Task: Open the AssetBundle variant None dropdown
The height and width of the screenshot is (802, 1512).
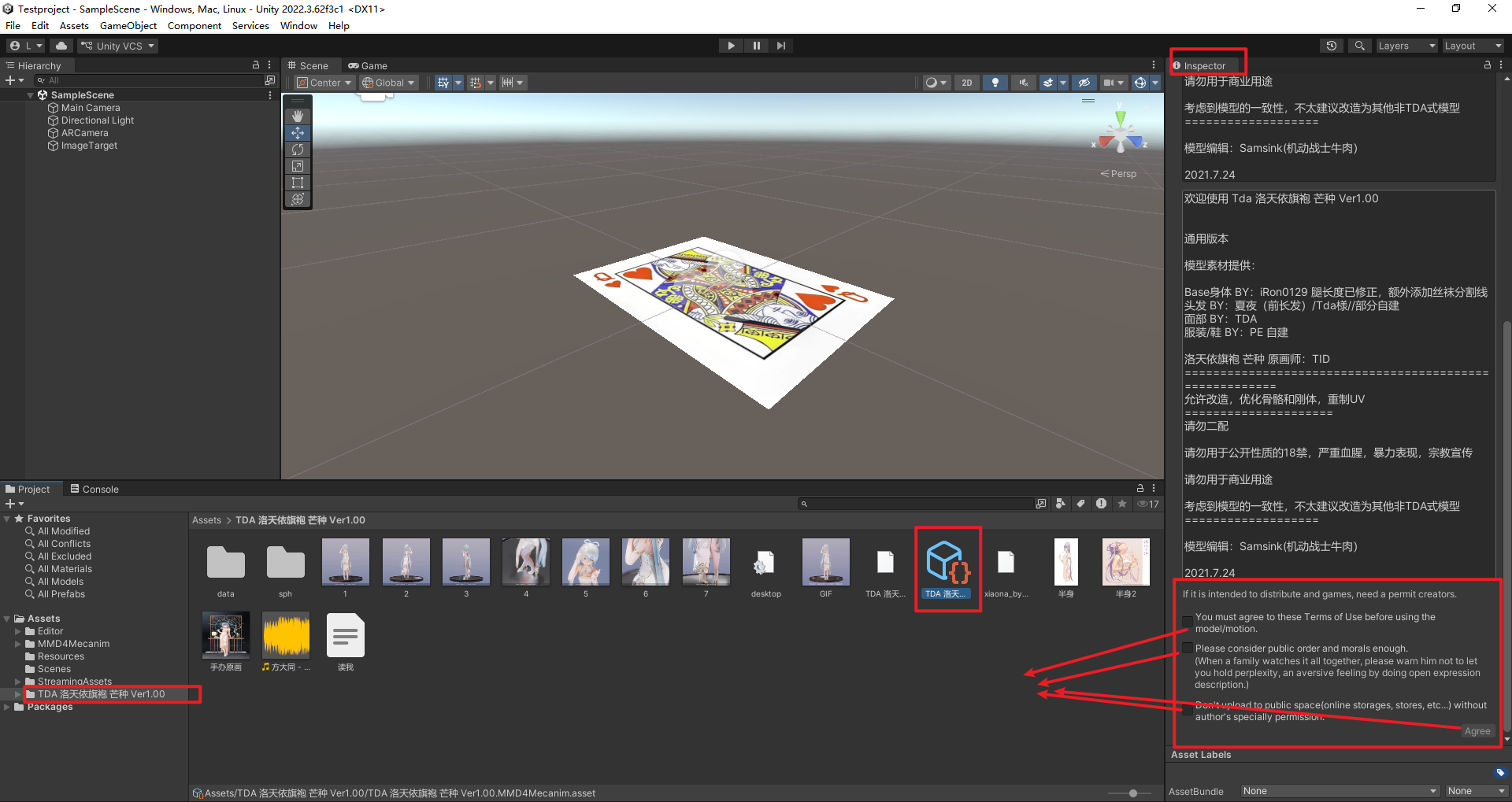Action: (x=1477, y=791)
